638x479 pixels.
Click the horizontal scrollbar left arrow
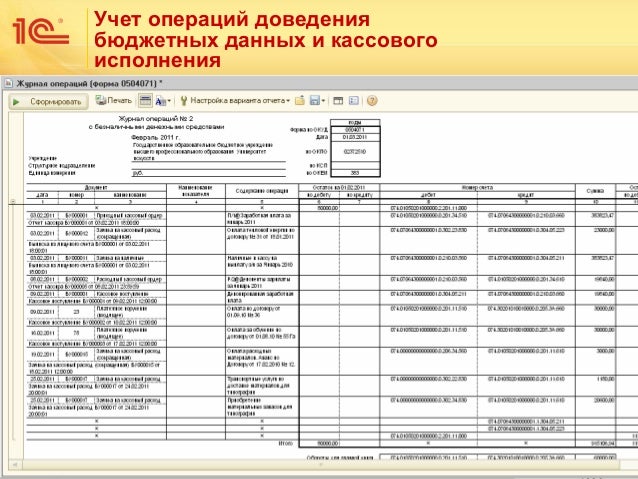pyautogui.click(x=15, y=464)
